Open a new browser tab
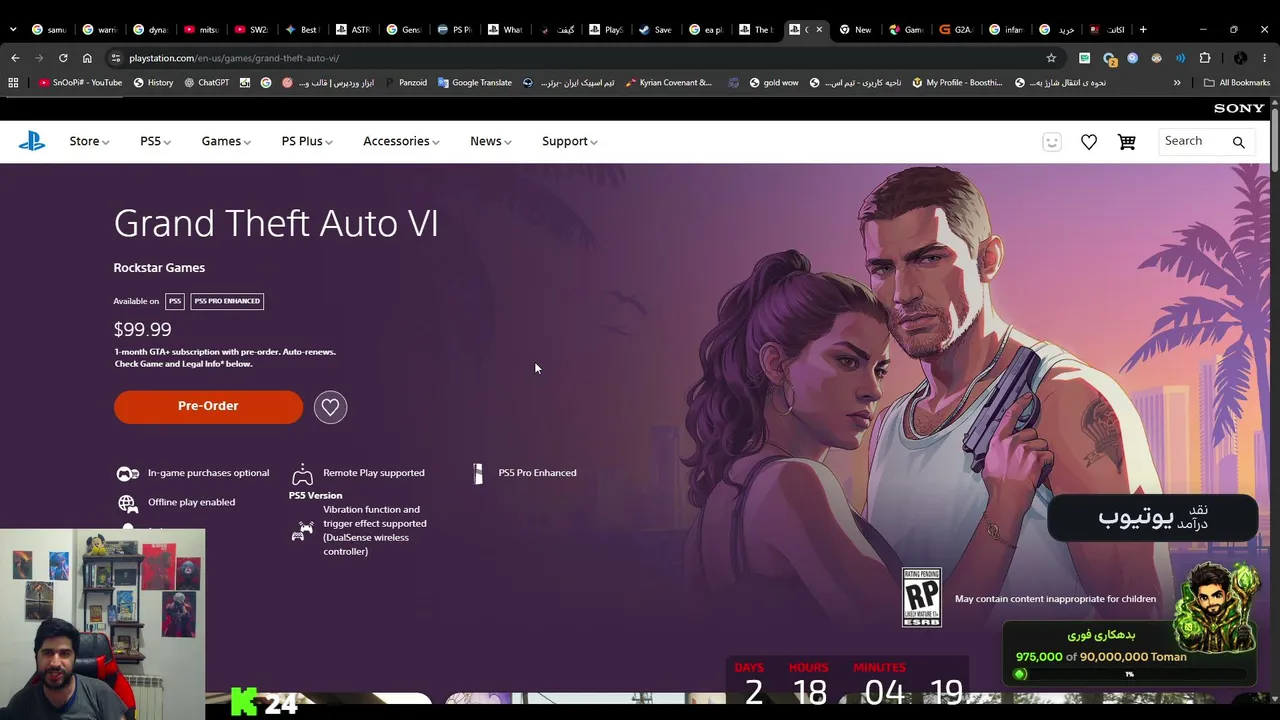Viewport: 1280px width, 720px height. tap(1143, 29)
